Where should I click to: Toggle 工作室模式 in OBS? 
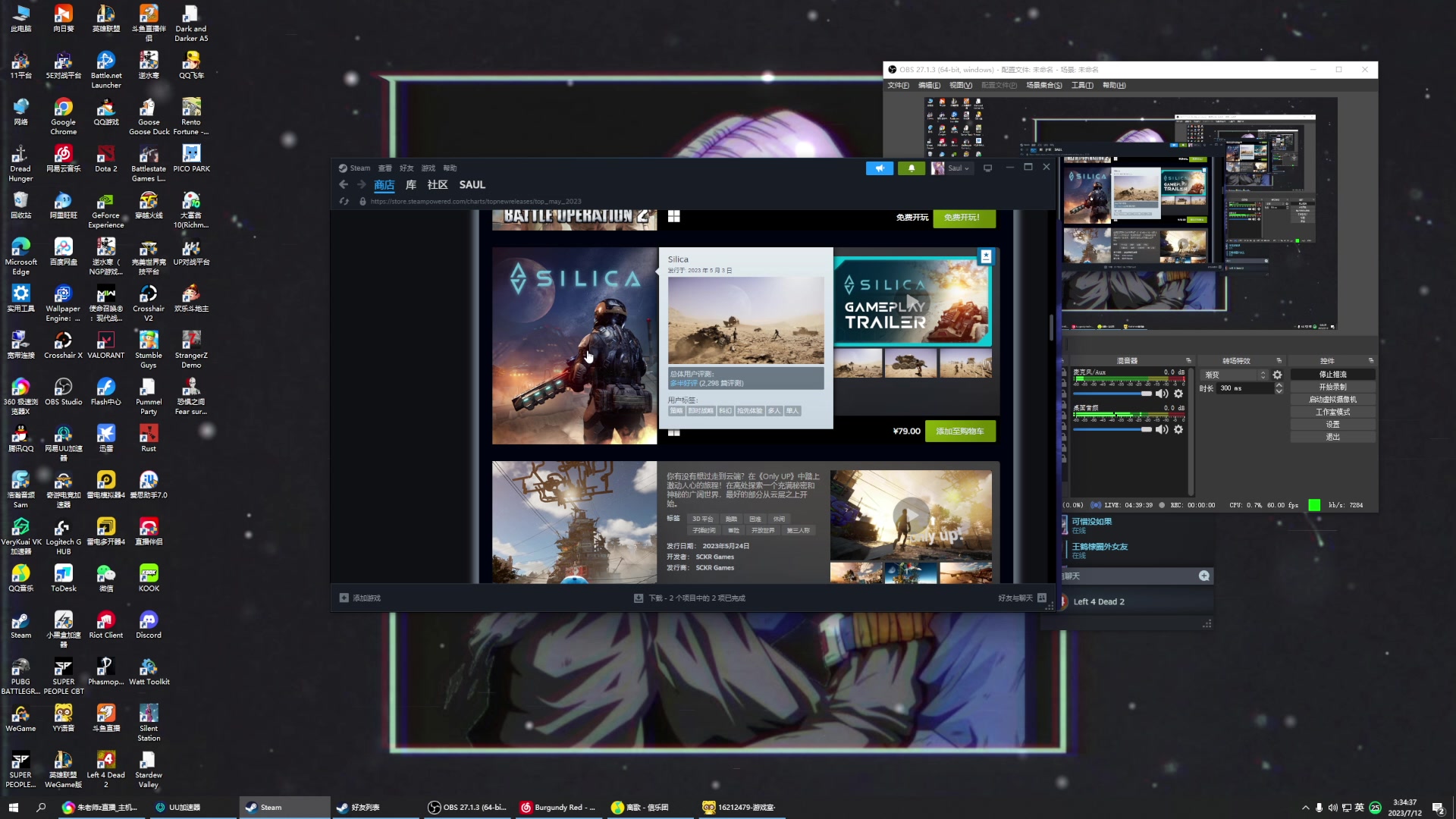[x=1332, y=413]
